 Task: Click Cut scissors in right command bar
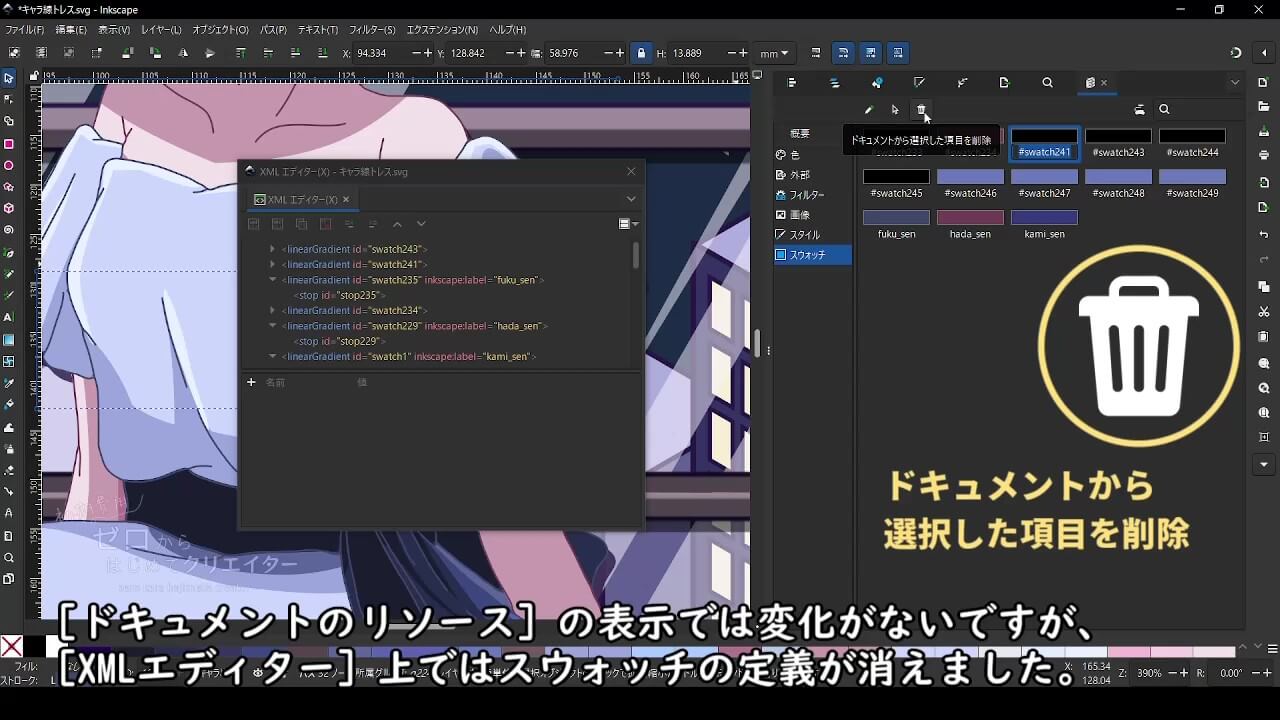[x=1264, y=312]
